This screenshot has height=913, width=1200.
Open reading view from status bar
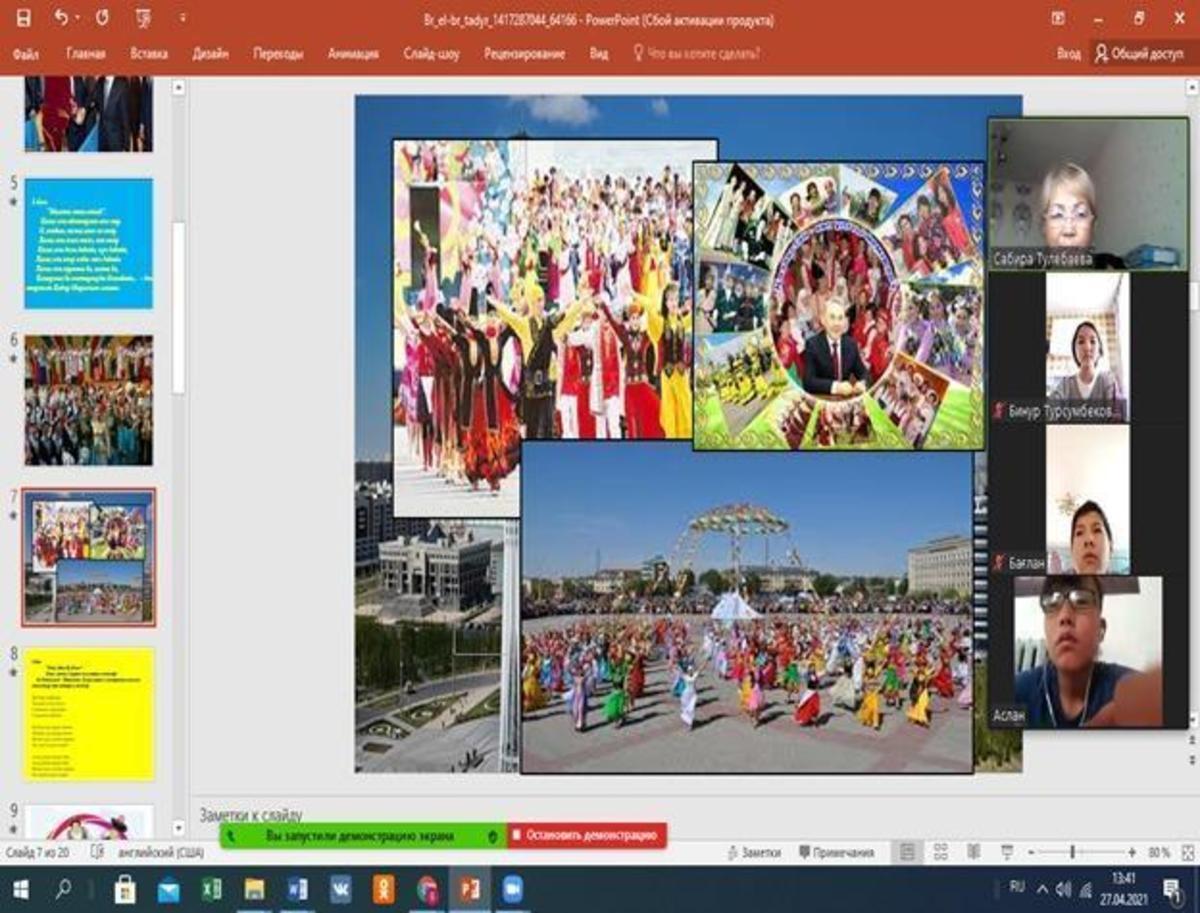(x=973, y=852)
